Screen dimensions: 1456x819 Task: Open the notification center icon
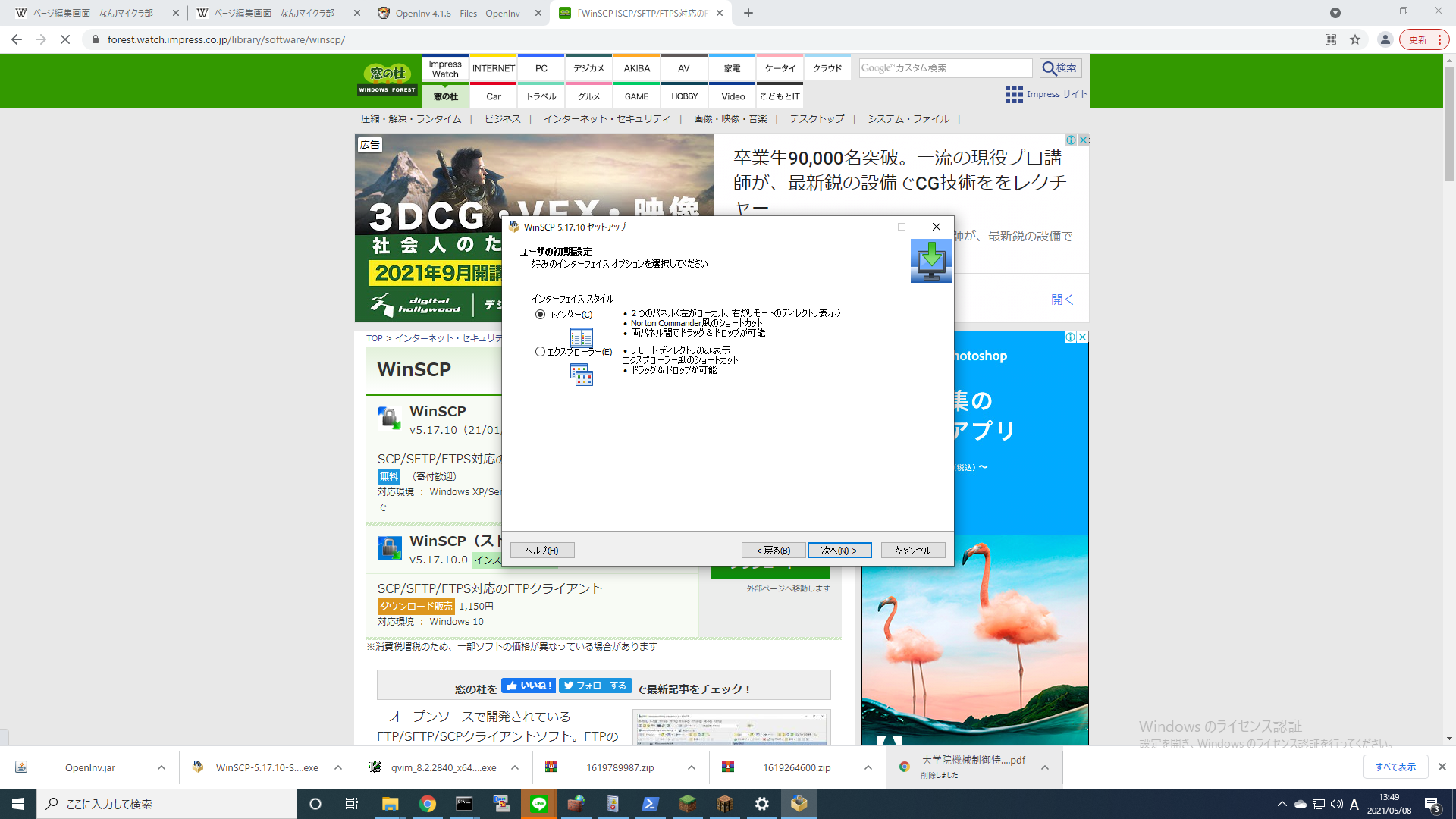click(x=1432, y=805)
